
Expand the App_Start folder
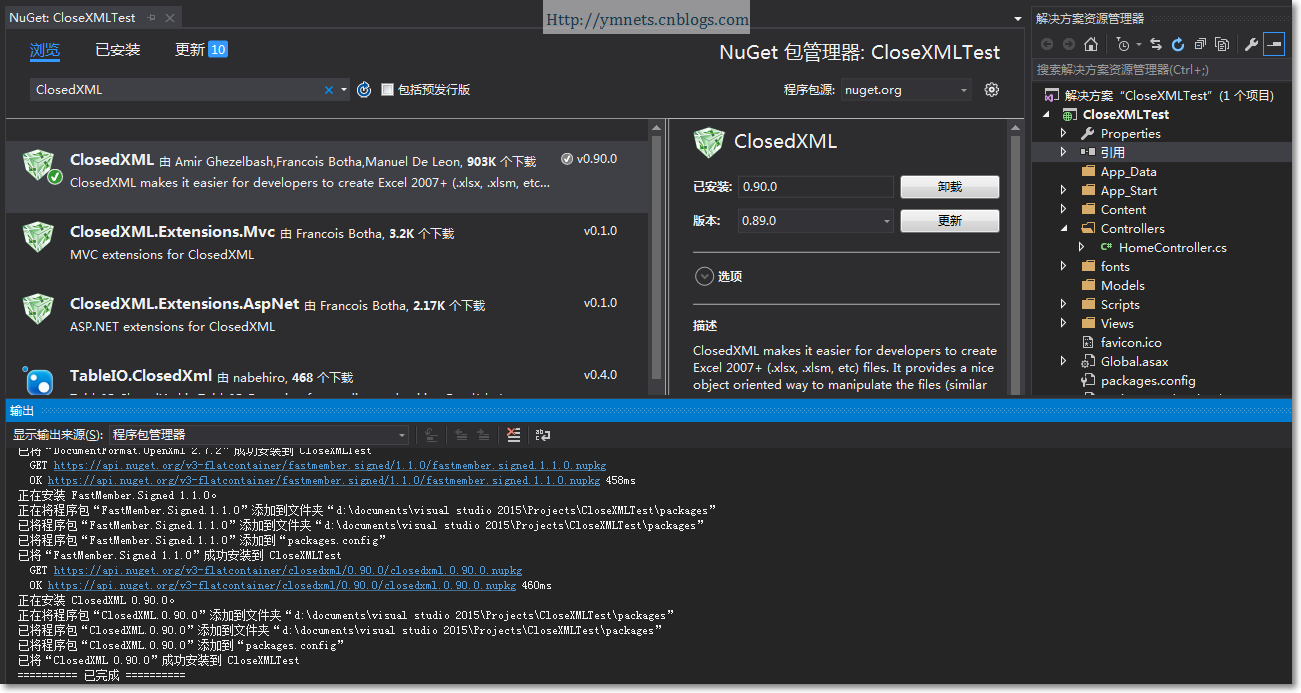tap(1063, 190)
